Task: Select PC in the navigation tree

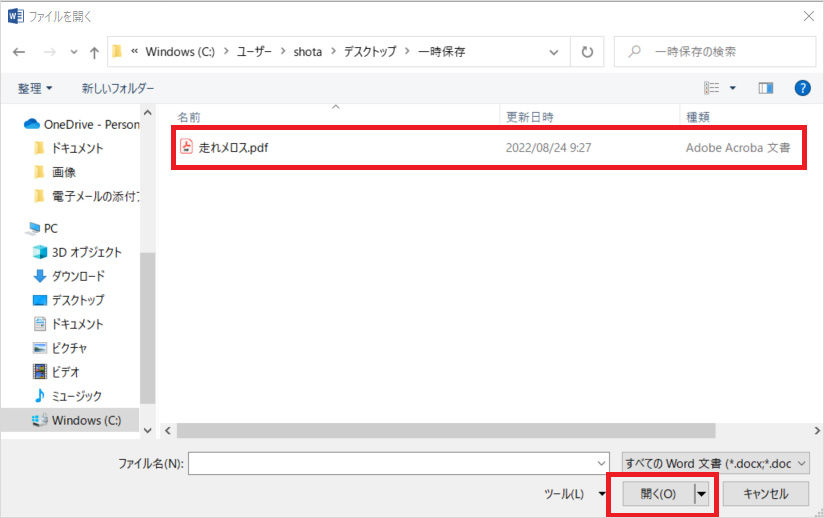Action: tap(43, 229)
